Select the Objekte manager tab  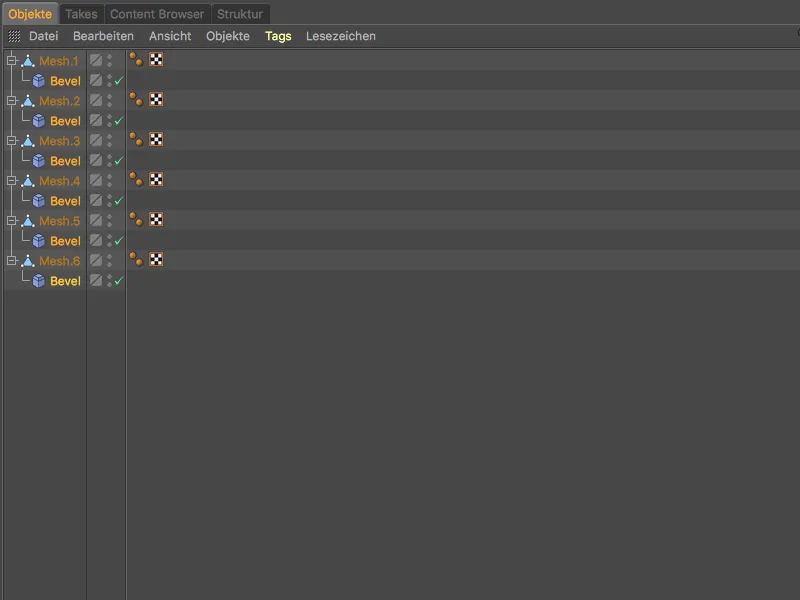point(30,14)
